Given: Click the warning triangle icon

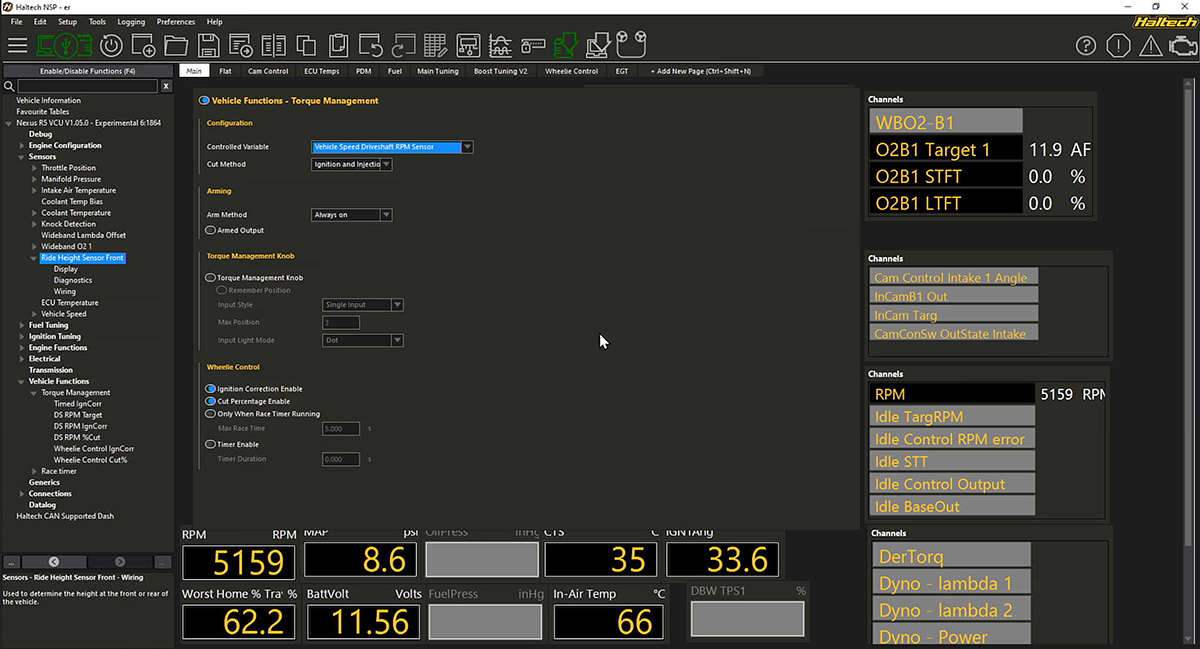Looking at the screenshot, I should 1151,45.
